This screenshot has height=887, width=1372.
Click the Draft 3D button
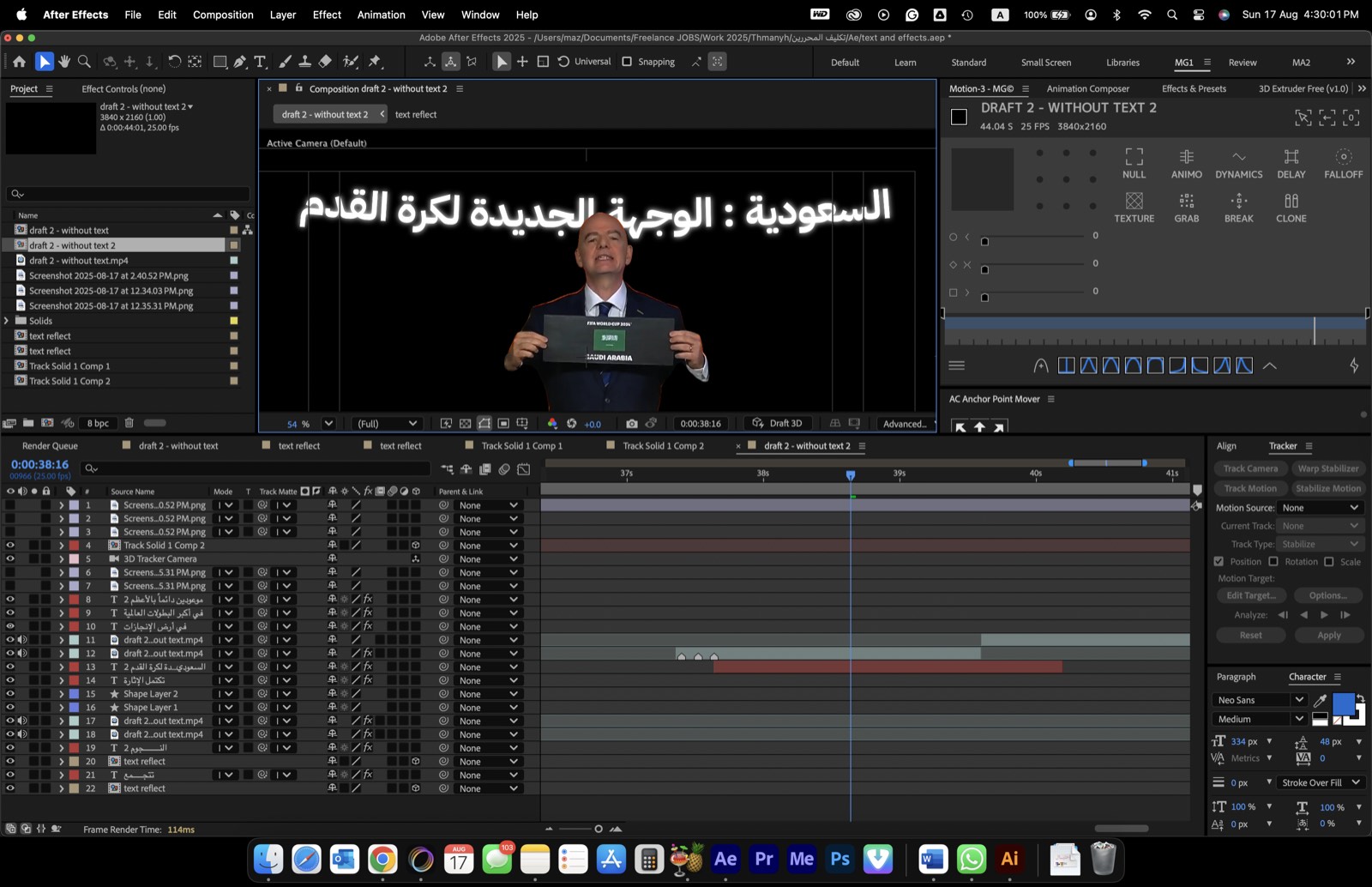tap(778, 424)
